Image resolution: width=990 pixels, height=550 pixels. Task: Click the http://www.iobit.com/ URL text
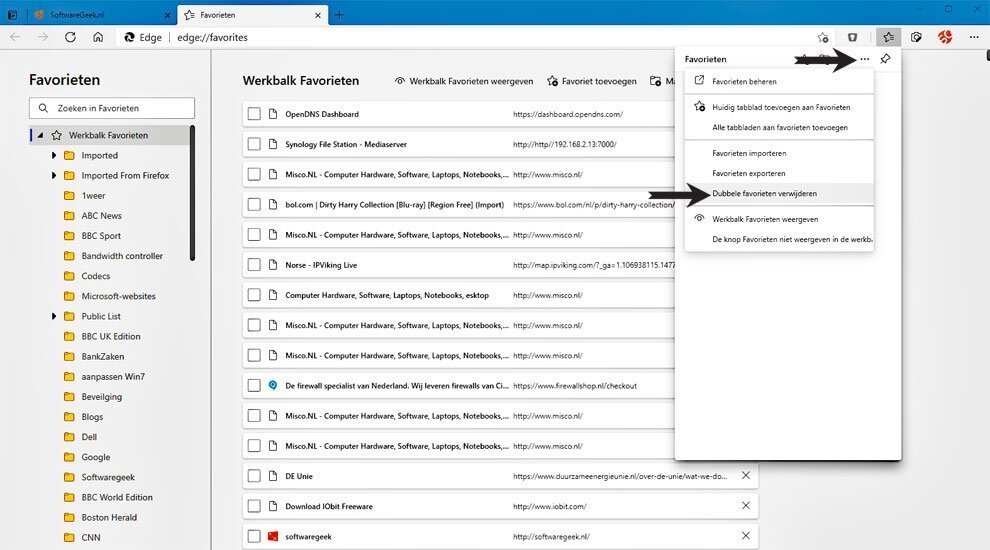tap(549, 506)
